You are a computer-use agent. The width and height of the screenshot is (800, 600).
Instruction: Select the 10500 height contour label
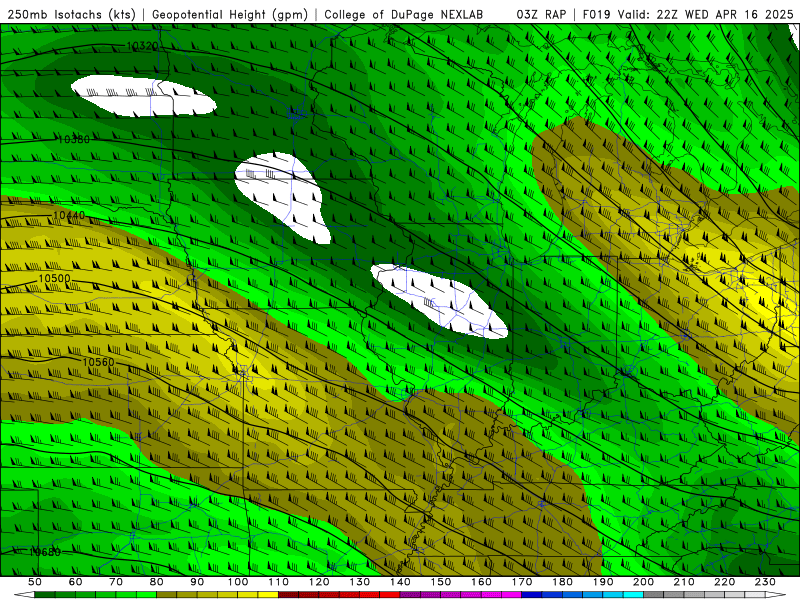point(54,279)
